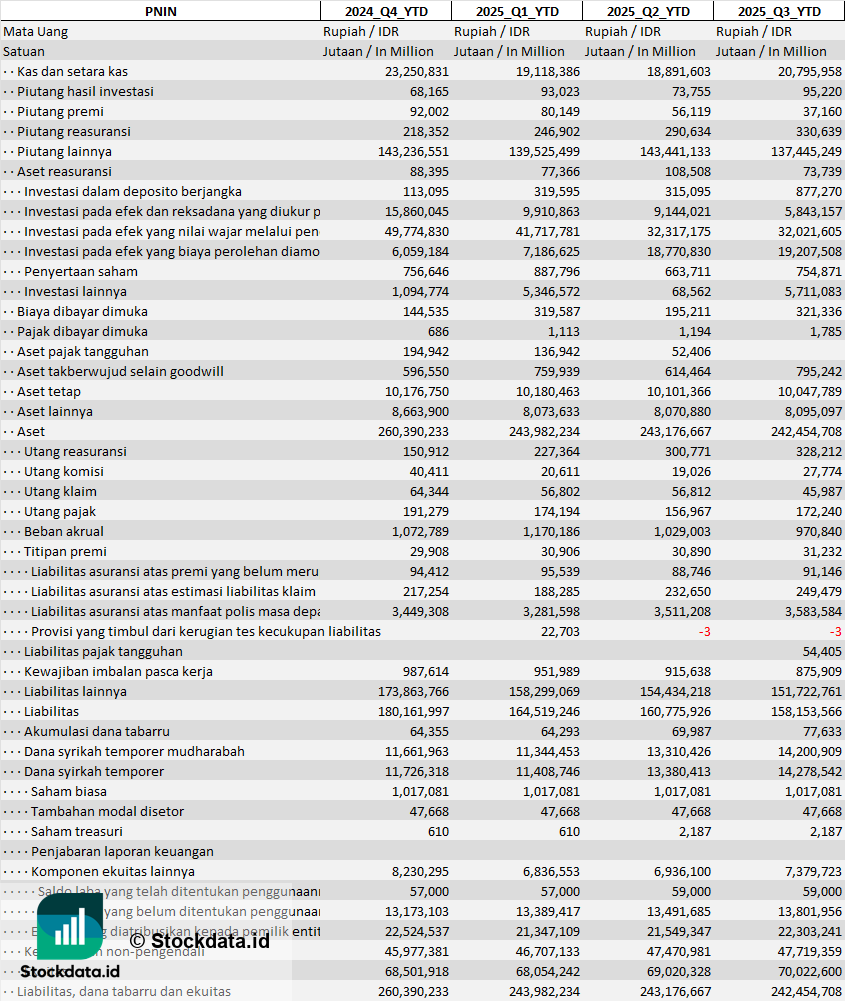
Task: Click the Stockdata.id label below the logo
Action: click(x=70, y=971)
